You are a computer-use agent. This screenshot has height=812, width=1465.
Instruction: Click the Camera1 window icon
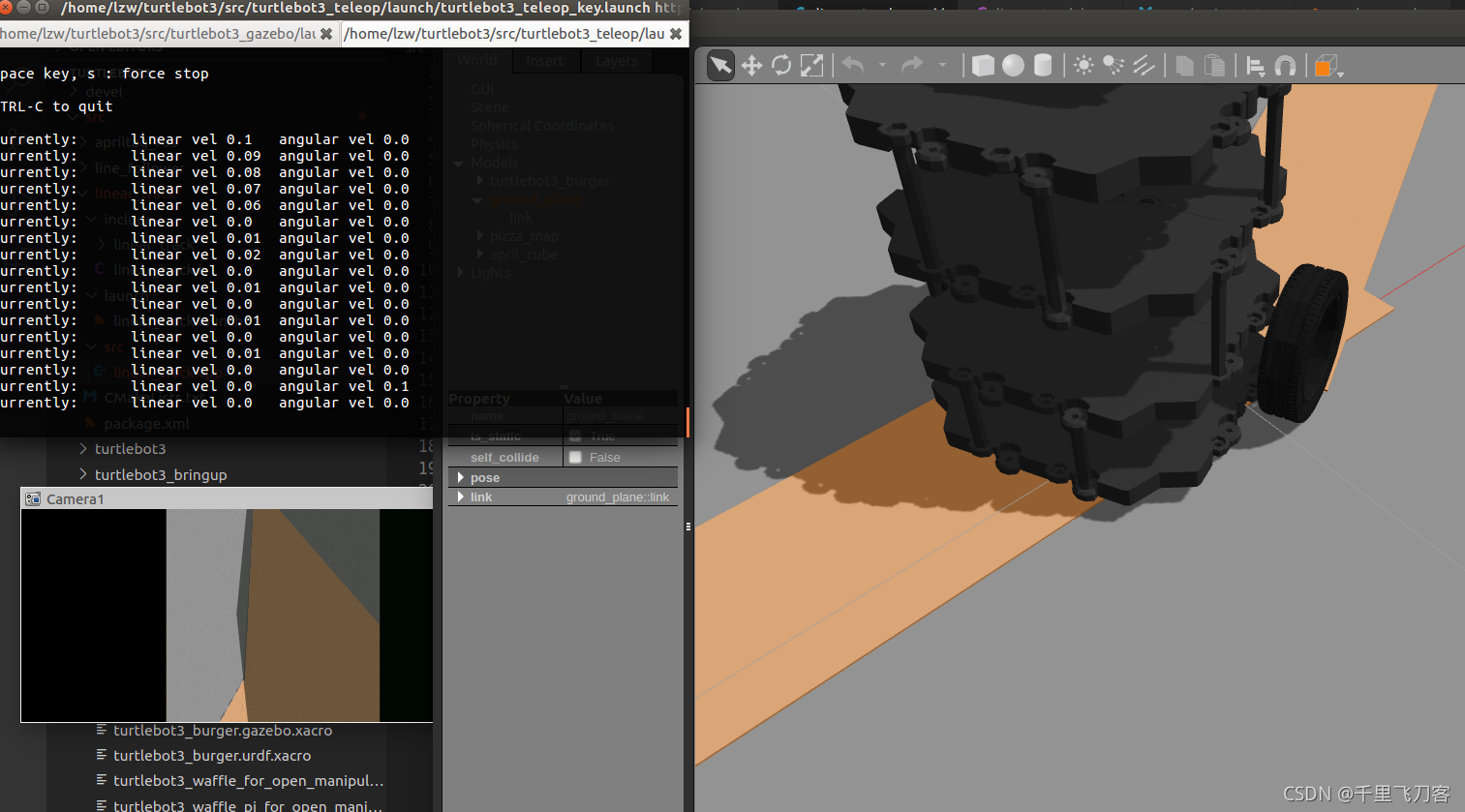33,499
